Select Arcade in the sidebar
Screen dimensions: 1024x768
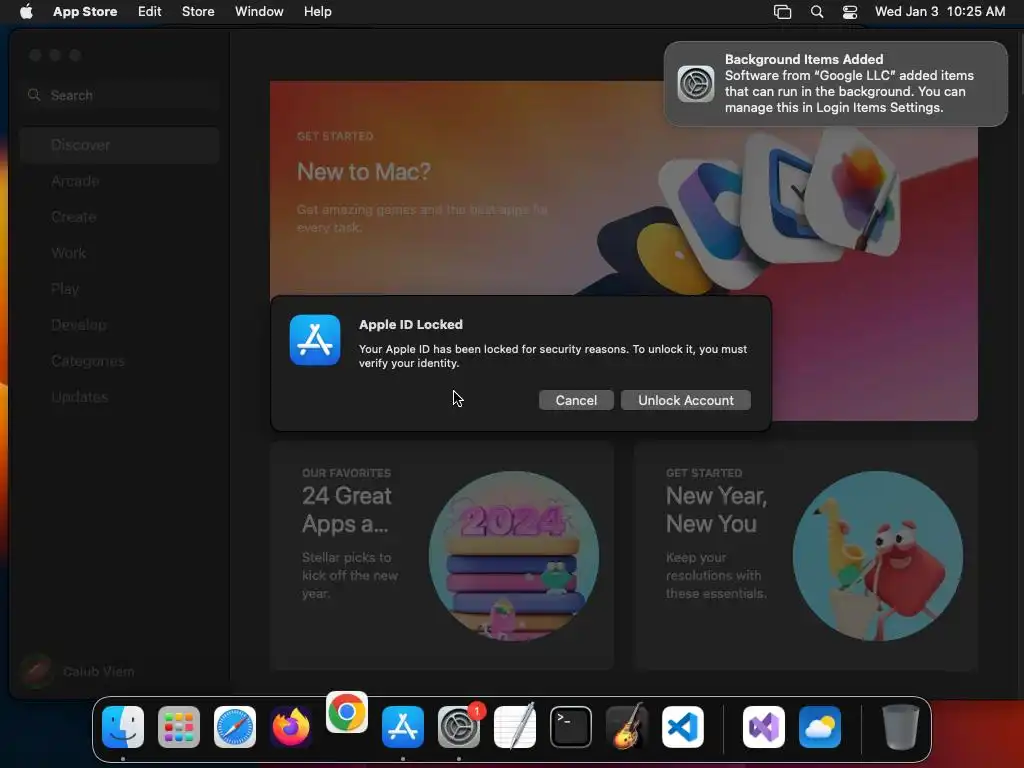[120, 181]
